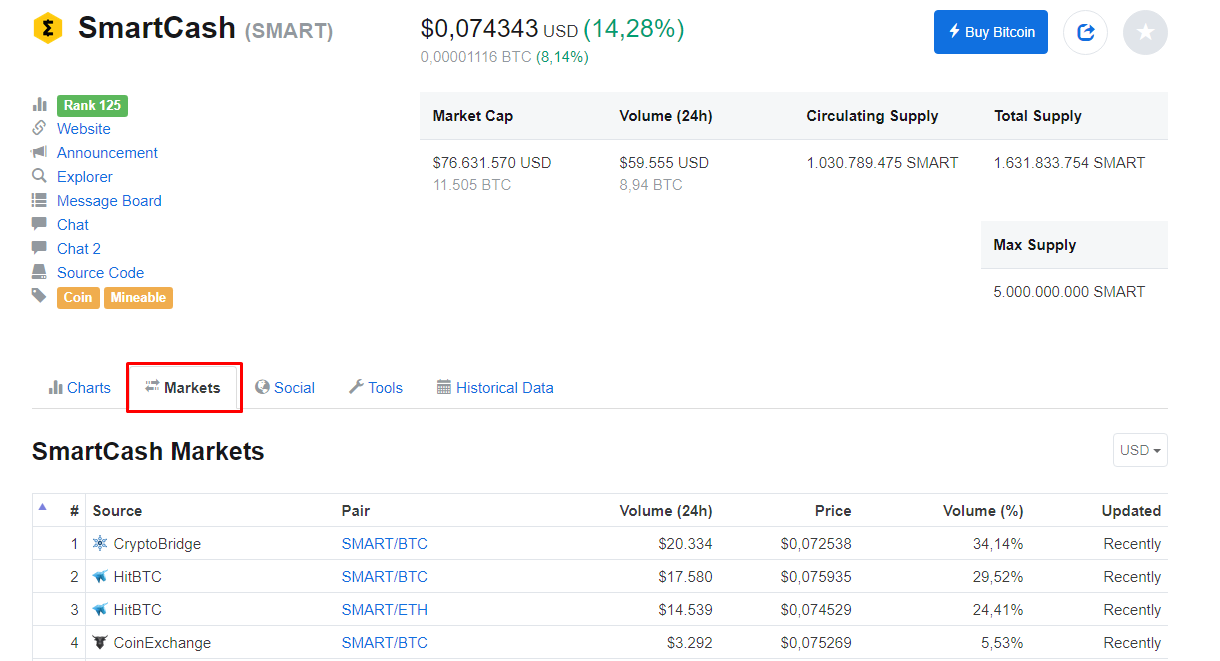Click HitBTC logo in row 2
Screen dimensions: 1220x661
100,577
